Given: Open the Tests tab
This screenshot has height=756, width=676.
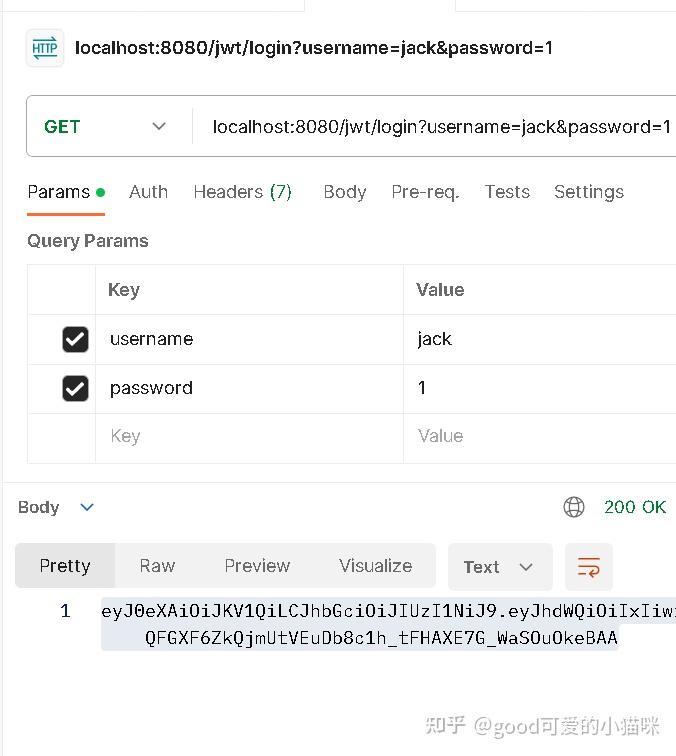Looking at the screenshot, I should point(507,192).
